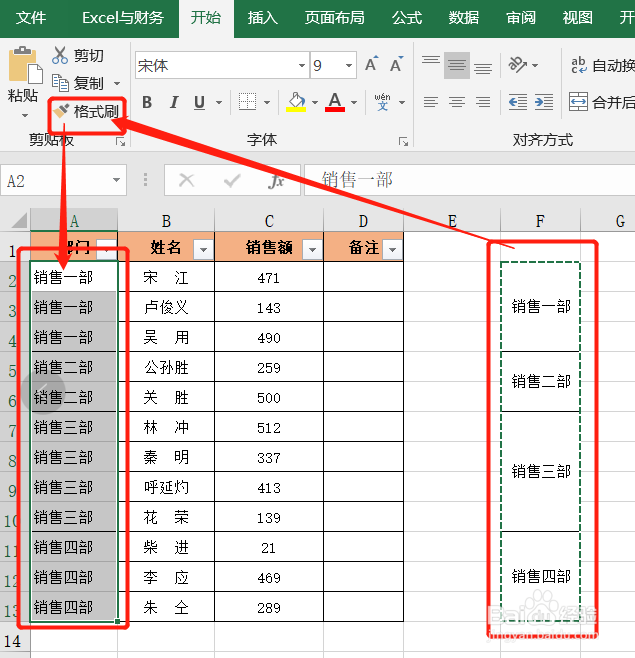Open the paste options dropdown arrow
Image resolution: width=635 pixels, height=658 pixels.
click(25, 115)
